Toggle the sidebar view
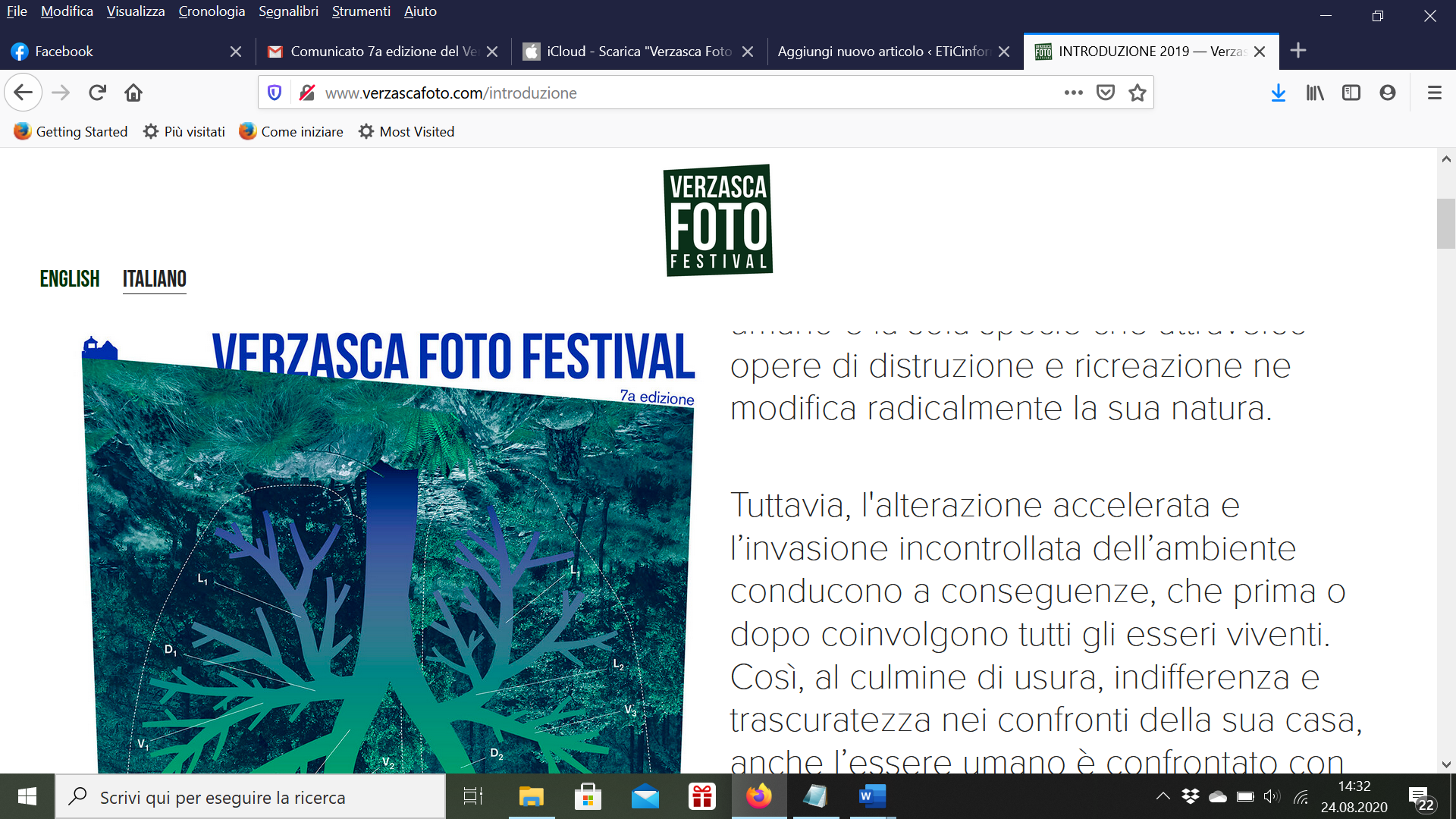 (x=1351, y=93)
